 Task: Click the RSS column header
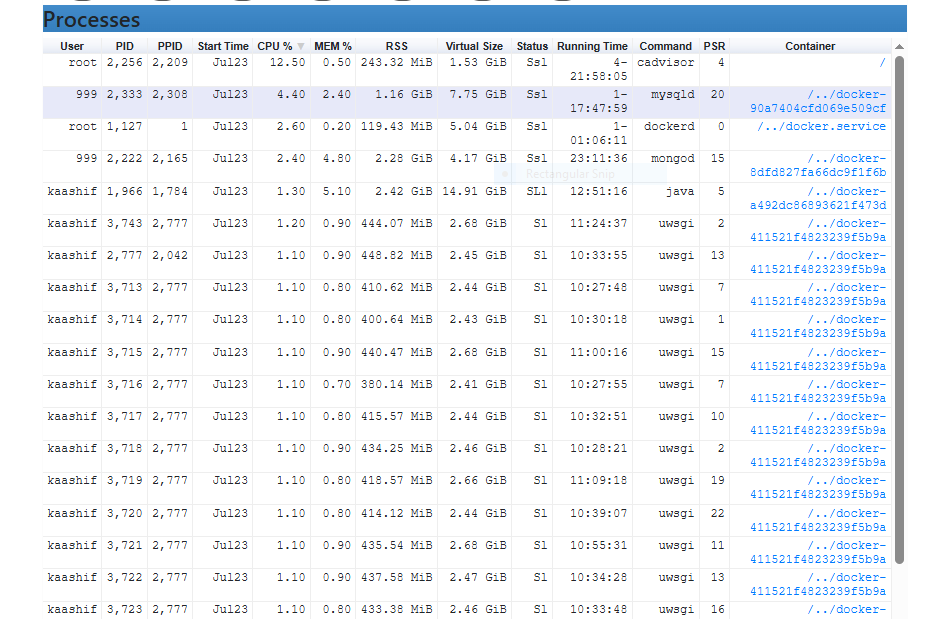pyautogui.click(x=396, y=46)
